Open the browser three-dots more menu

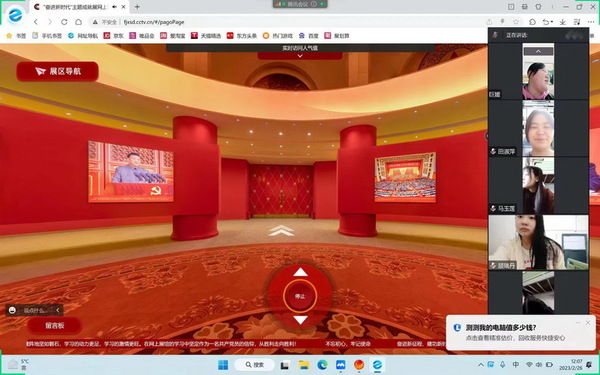pyautogui.click(x=590, y=22)
